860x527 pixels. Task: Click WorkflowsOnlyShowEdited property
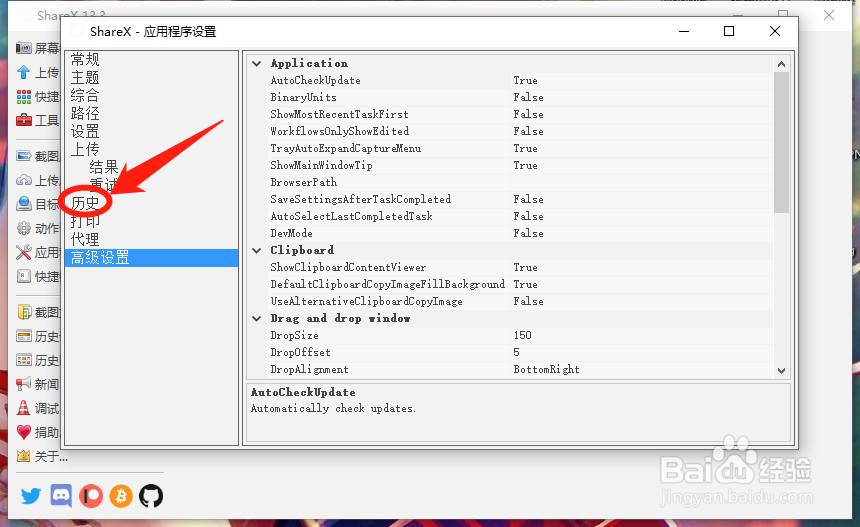[340, 132]
